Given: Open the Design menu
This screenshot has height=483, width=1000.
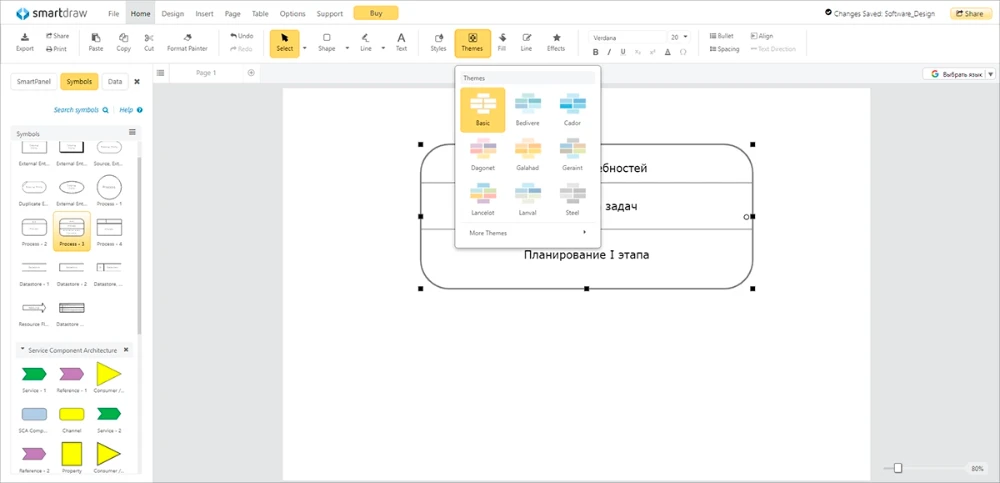Looking at the screenshot, I should pos(172,13).
